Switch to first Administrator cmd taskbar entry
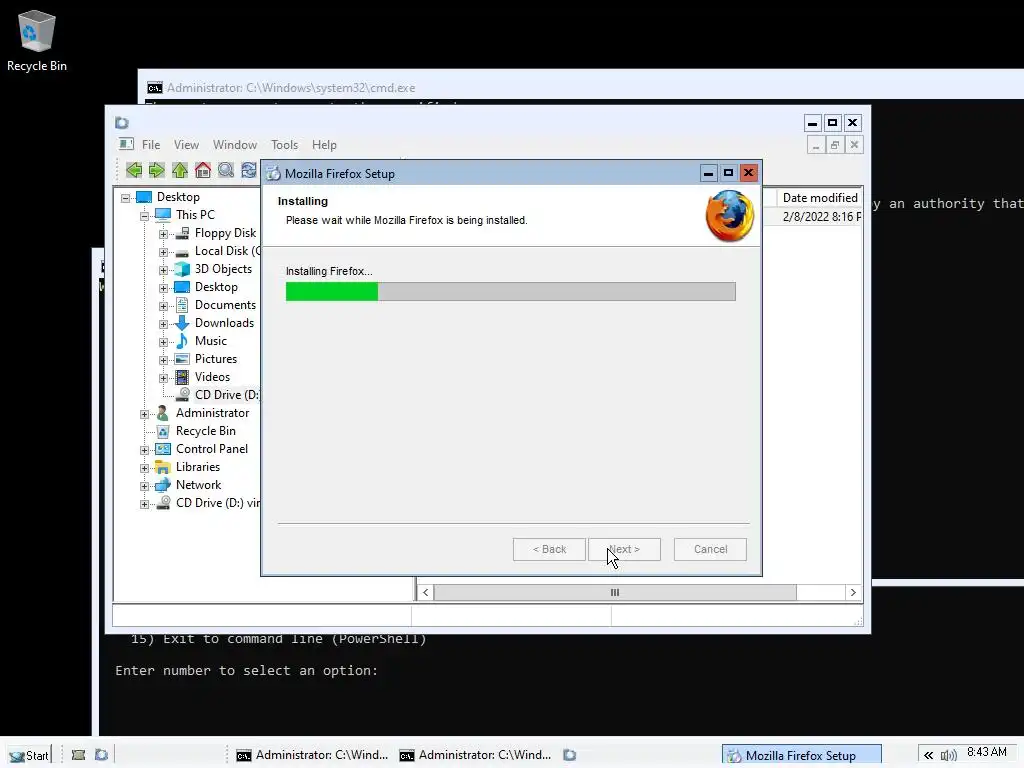 [x=312, y=755]
